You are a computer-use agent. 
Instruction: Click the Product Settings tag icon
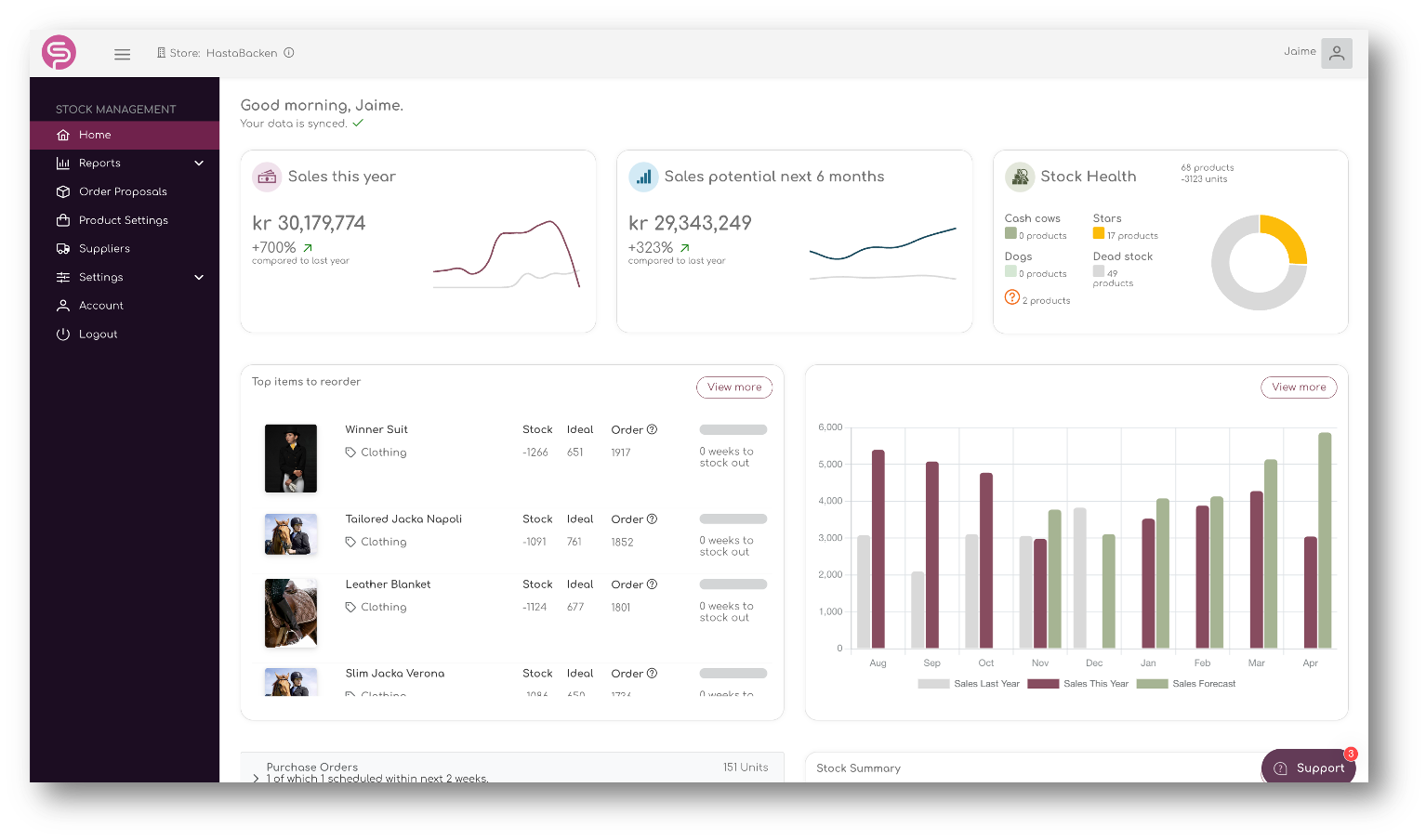pos(62,220)
